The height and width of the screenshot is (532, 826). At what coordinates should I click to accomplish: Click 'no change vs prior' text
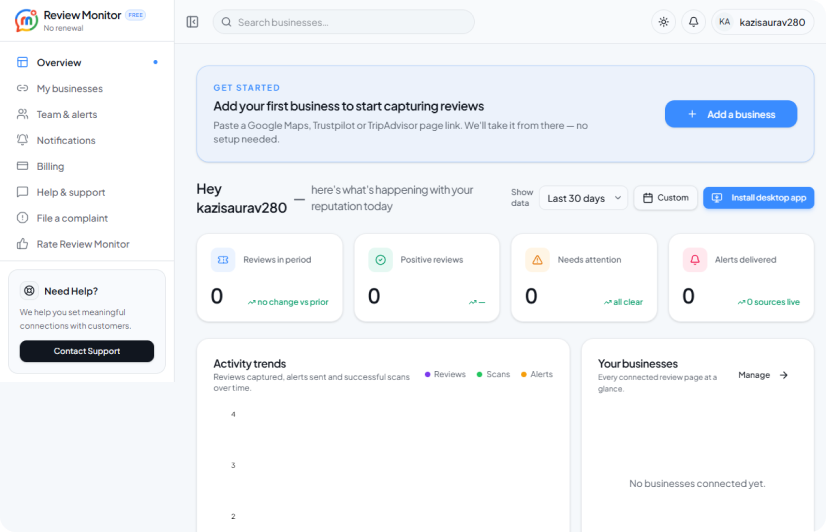(x=292, y=302)
